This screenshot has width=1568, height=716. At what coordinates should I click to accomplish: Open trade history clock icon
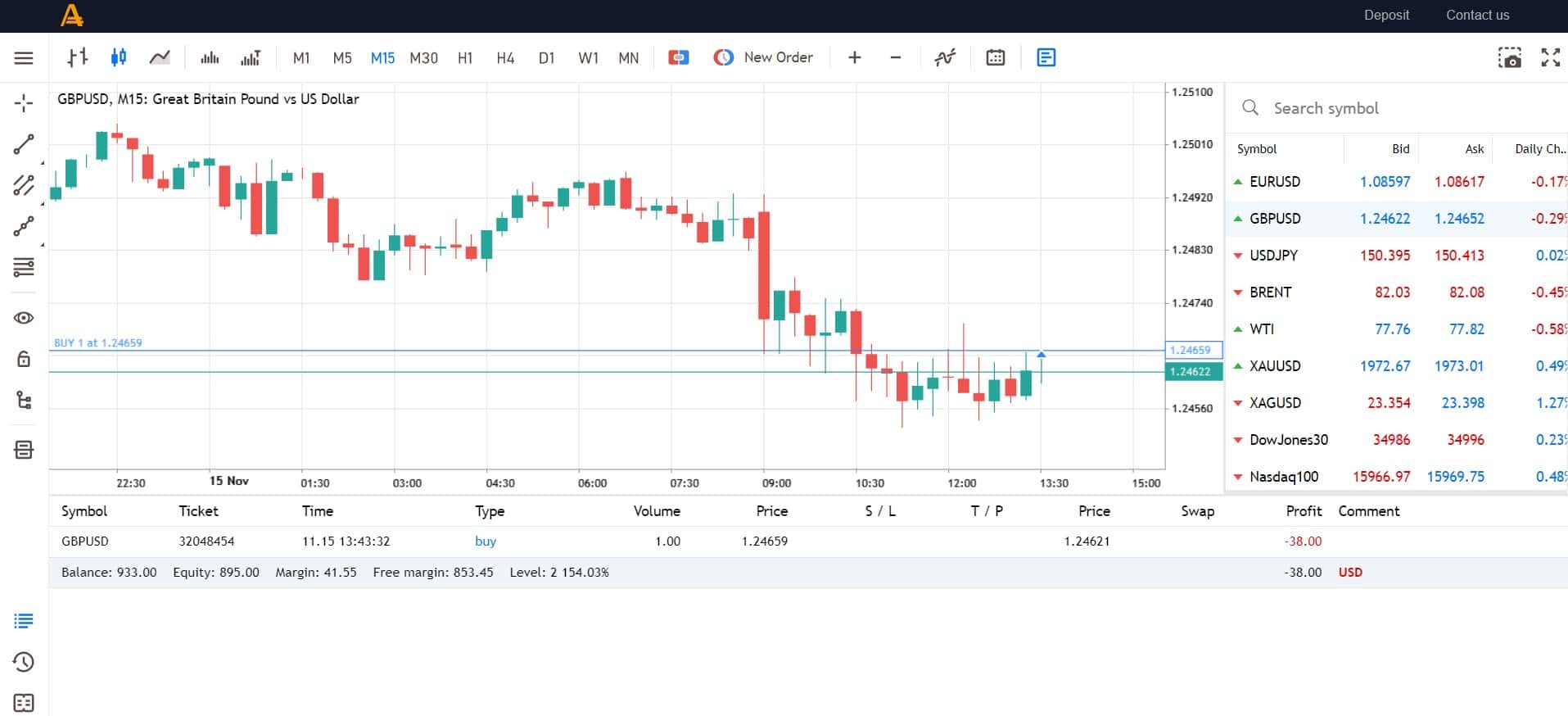click(x=24, y=662)
